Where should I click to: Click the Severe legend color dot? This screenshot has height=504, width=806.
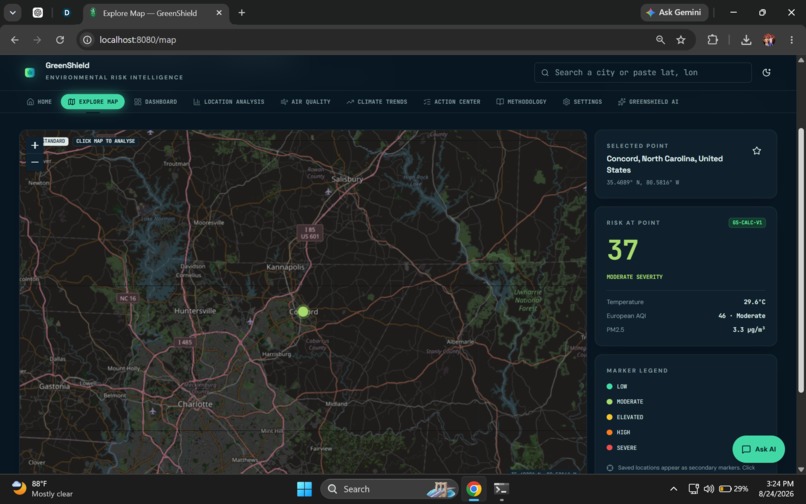pyautogui.click(x=610, y=448)
